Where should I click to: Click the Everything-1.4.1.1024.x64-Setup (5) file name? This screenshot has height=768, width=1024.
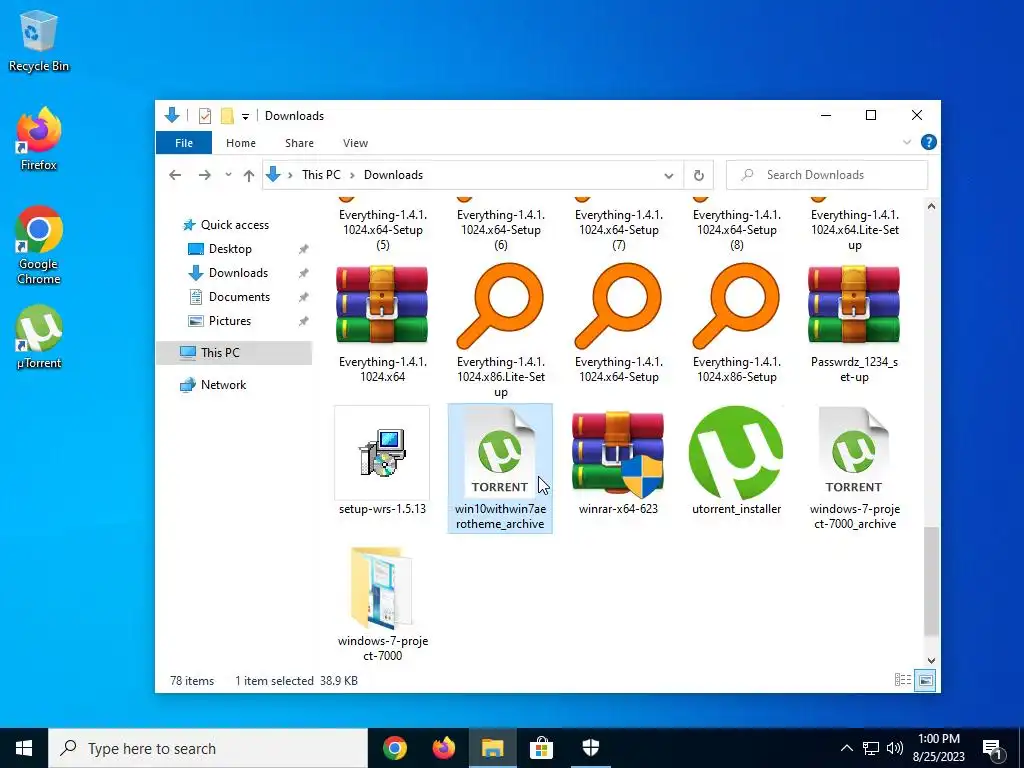click(x=382, y=230)
